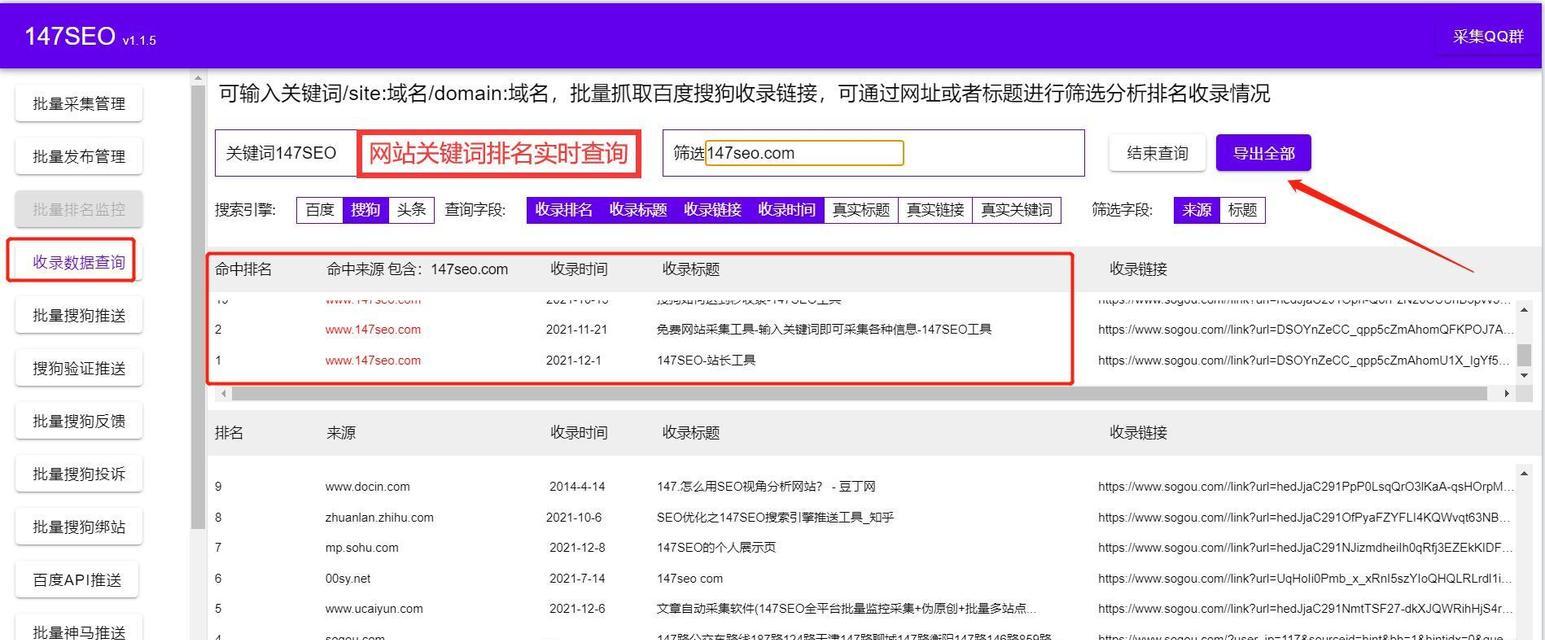Click the 导出全部 button
The image size is (1545, 640).
pyautogui.click(x=1263, y=152)
